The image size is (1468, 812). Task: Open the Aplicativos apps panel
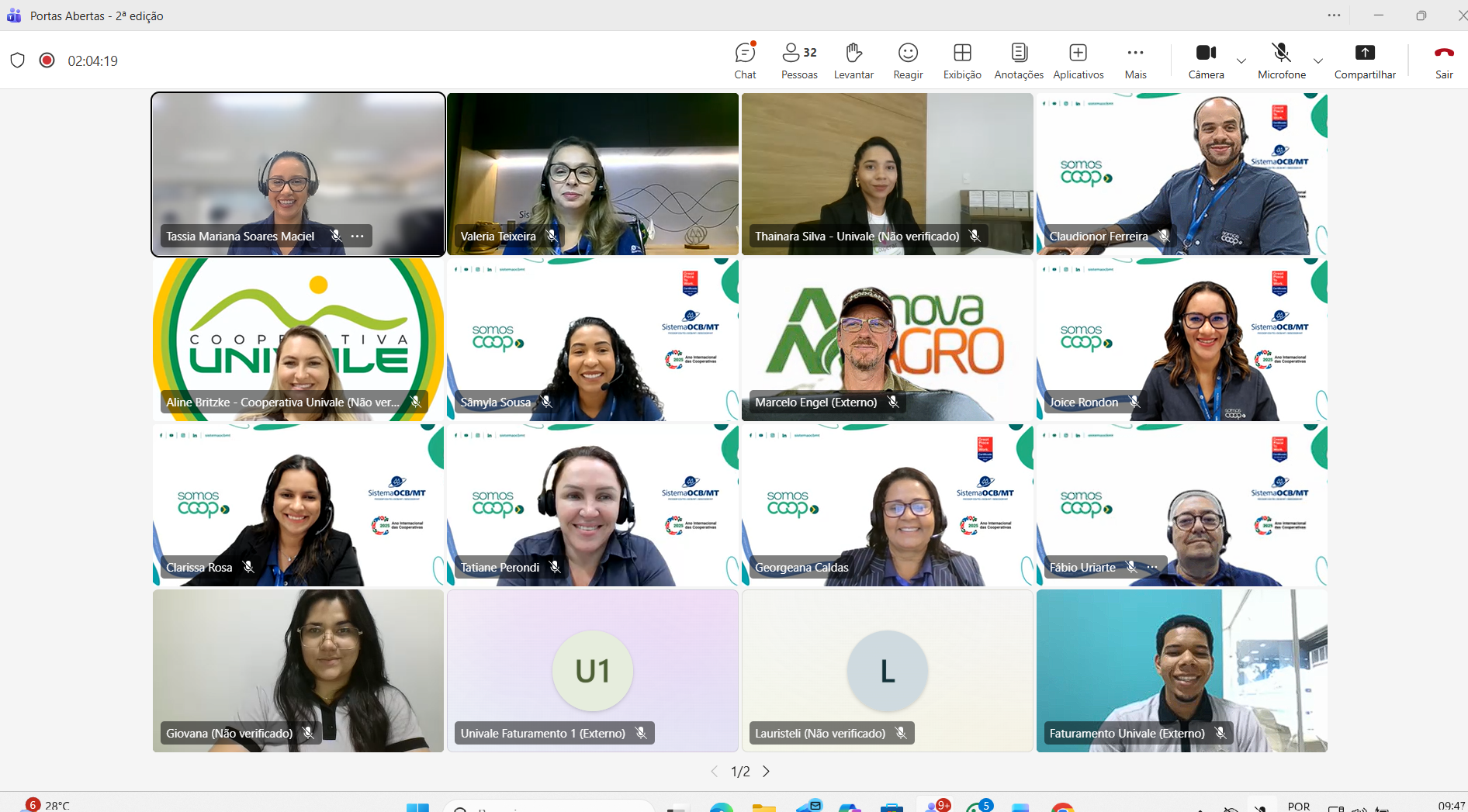click(x=1077, y=60)
